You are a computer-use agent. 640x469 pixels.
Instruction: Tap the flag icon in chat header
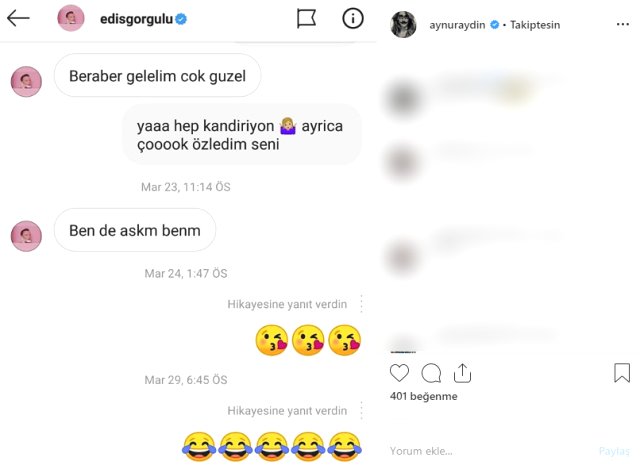(306, 19)
